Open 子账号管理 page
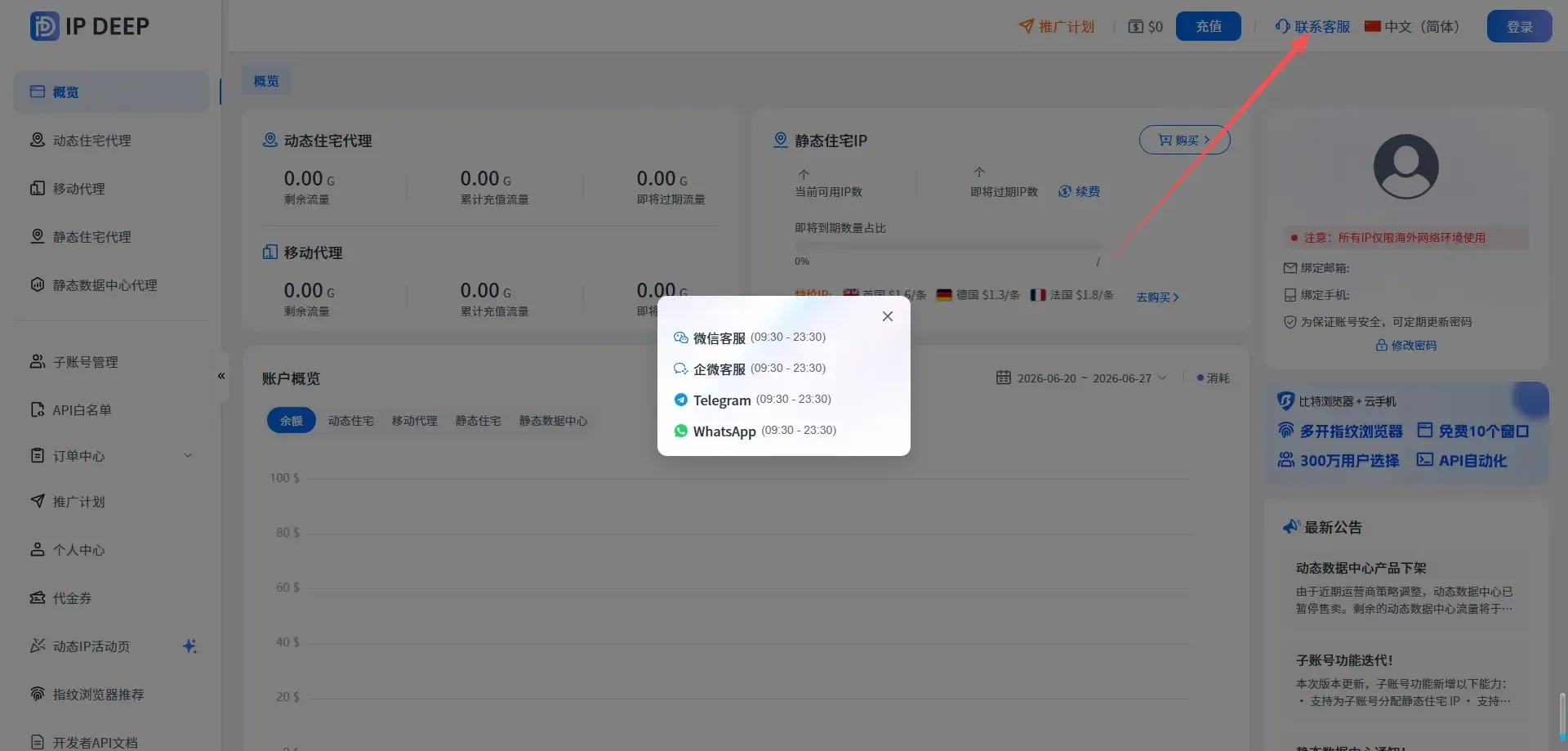The width and height of the screenshot is (1568, 751). pyautogui.click(x=111, y=362)
